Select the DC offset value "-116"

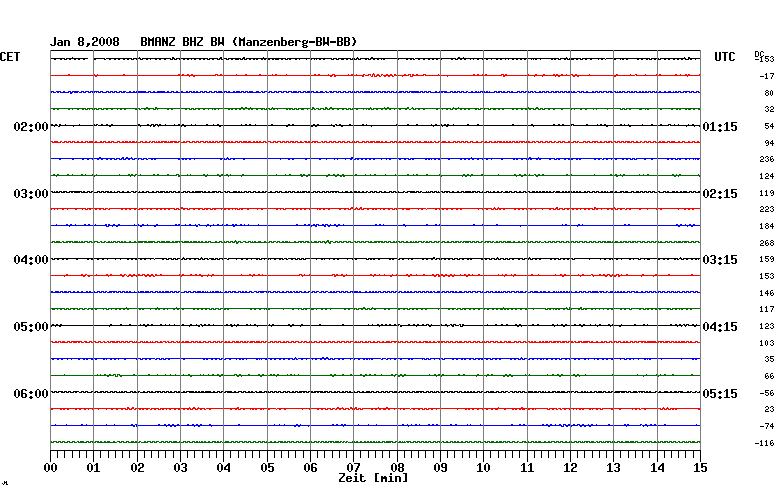coord(765,443)
